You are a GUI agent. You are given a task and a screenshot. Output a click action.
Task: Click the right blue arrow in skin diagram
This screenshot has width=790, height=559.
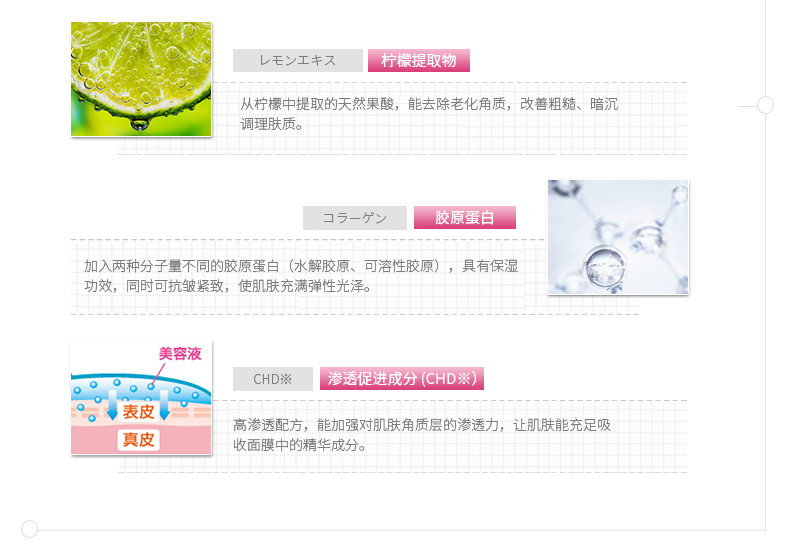164,404
